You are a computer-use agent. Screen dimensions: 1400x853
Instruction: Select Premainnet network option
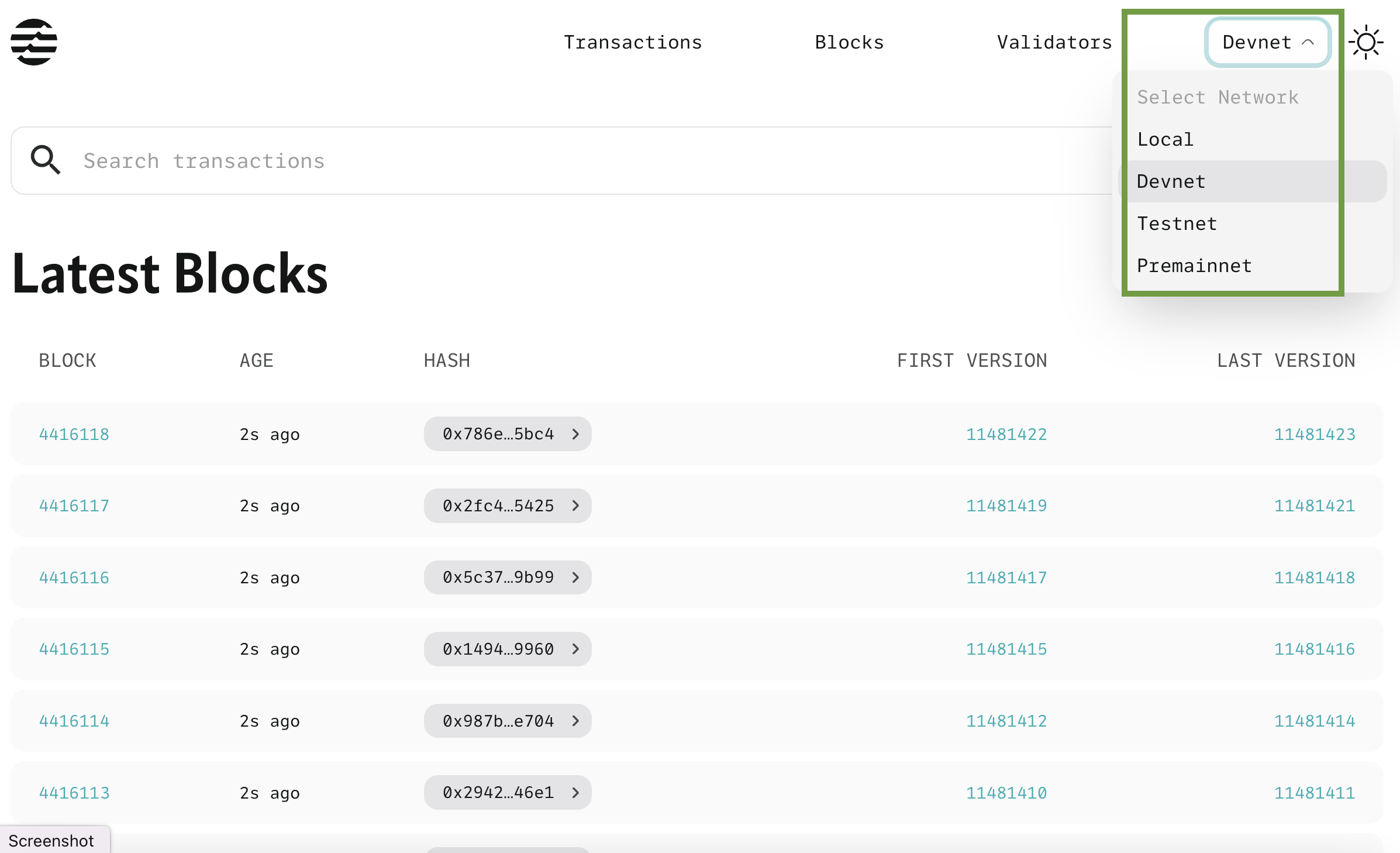point(1194,265)
